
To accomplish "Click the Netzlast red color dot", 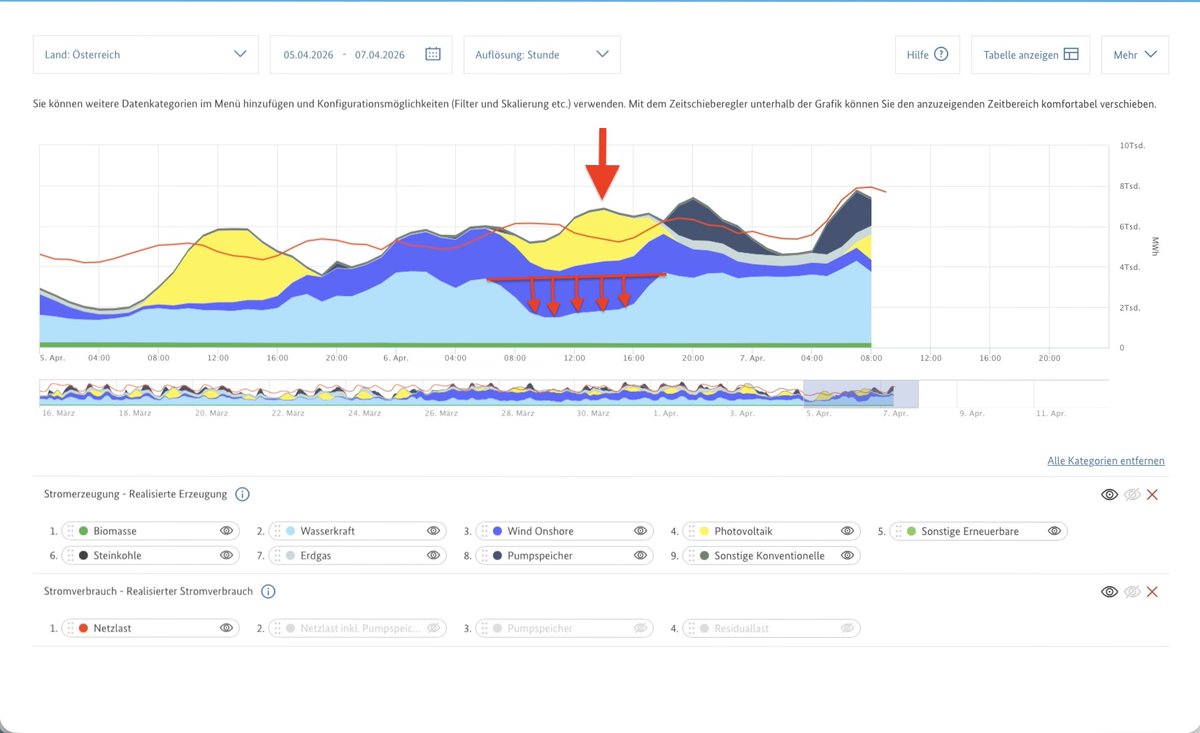I will (84, 628).
